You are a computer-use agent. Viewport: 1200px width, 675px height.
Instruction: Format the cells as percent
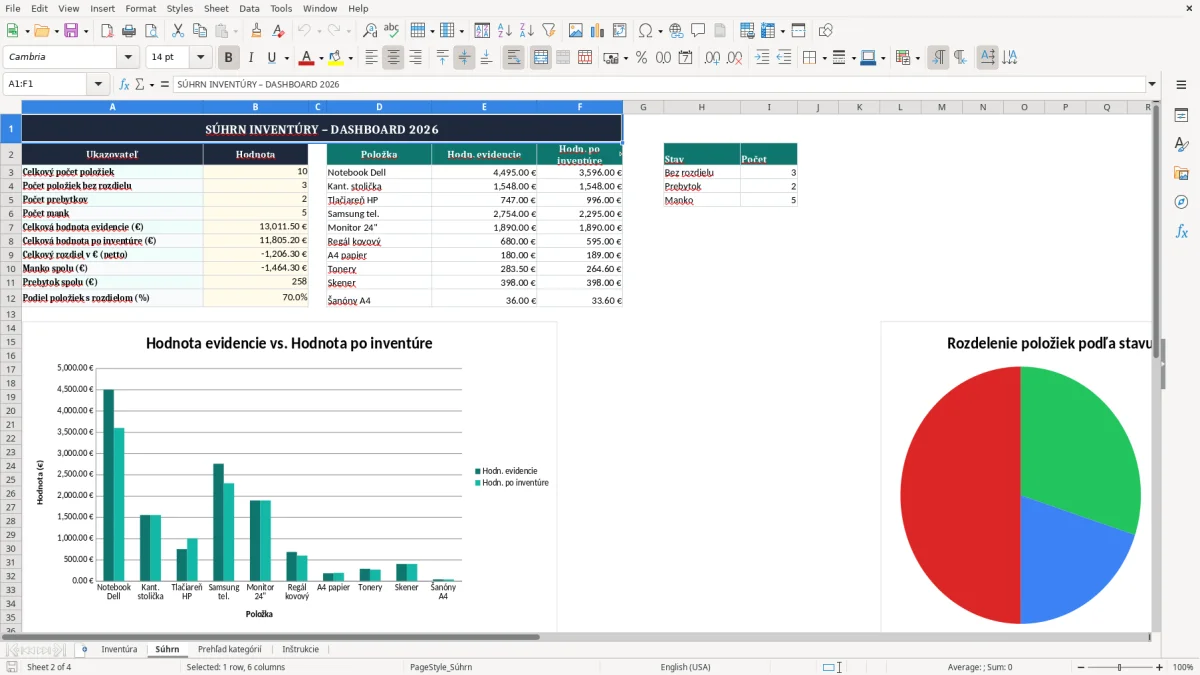point(641,58)
